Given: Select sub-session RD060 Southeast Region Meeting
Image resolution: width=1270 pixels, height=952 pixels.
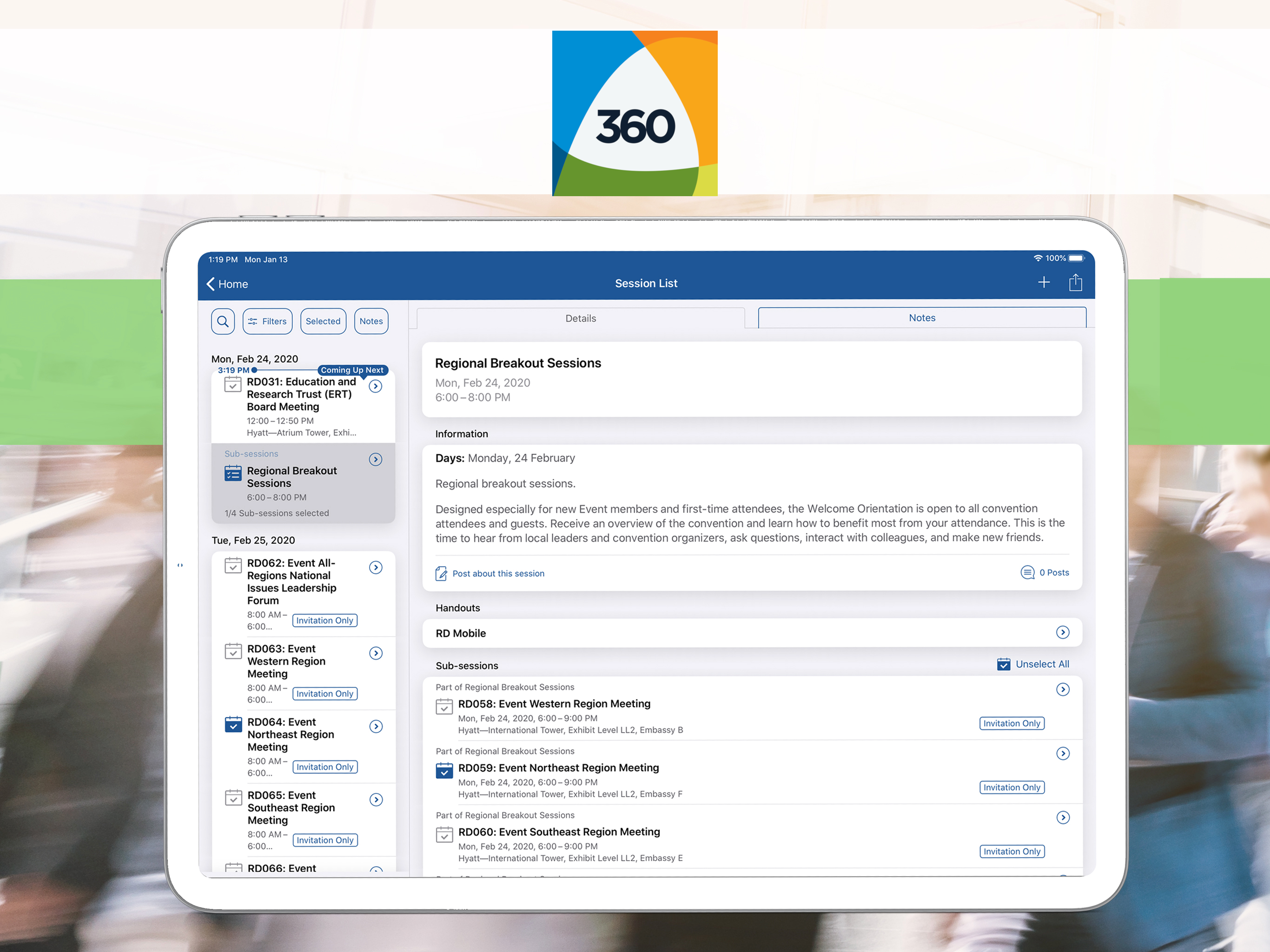Looking at the screenshot, I should pyautogui.click(x=444, y=834).
